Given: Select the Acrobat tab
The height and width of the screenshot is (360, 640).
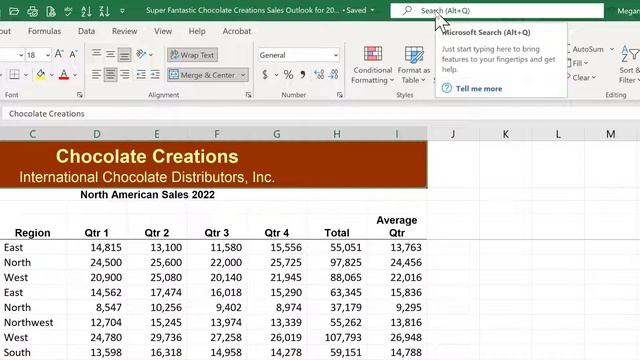Looking at the screenshot, I should (237, 31).
